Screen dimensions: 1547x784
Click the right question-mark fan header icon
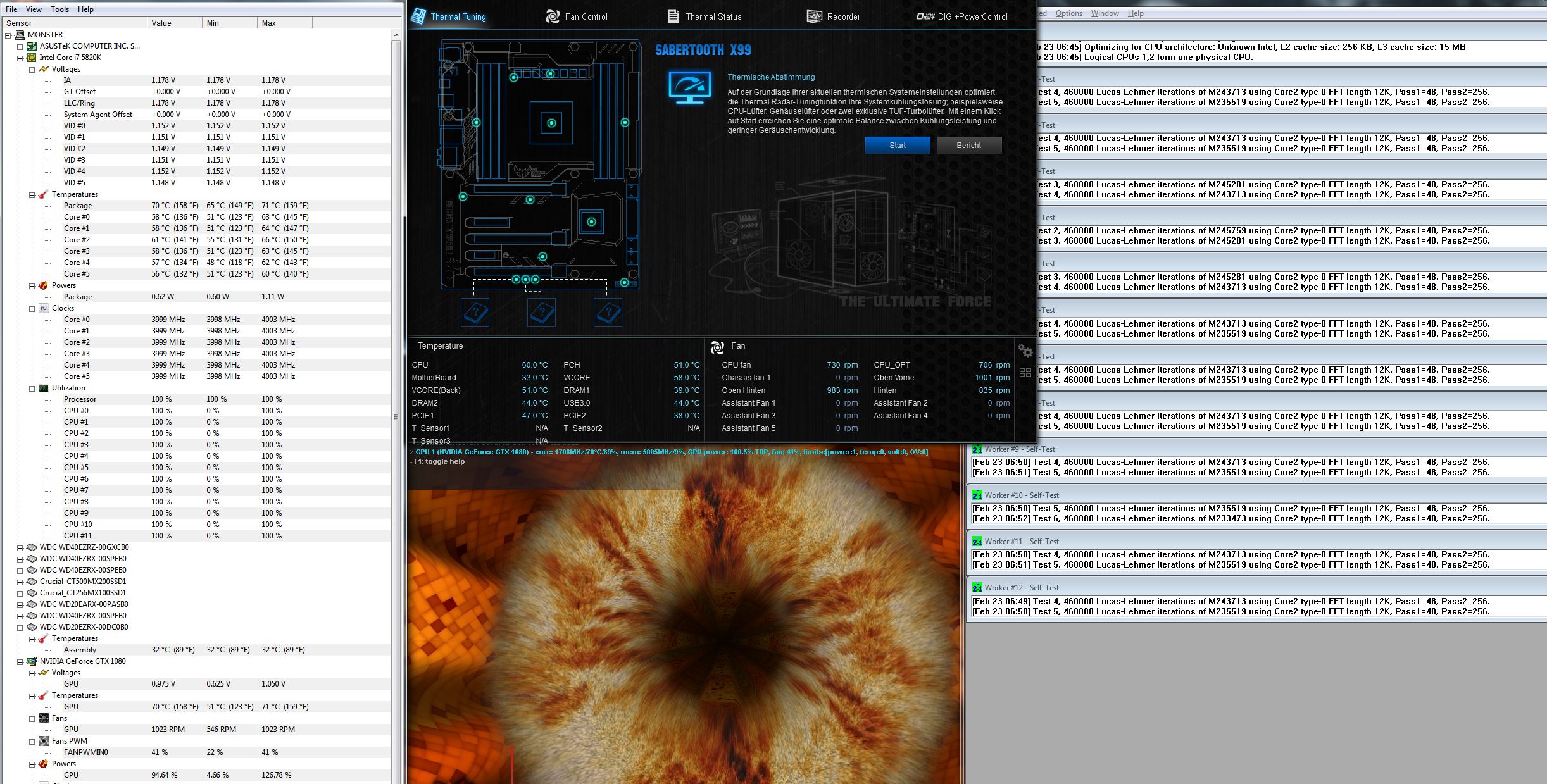point(608,313)
